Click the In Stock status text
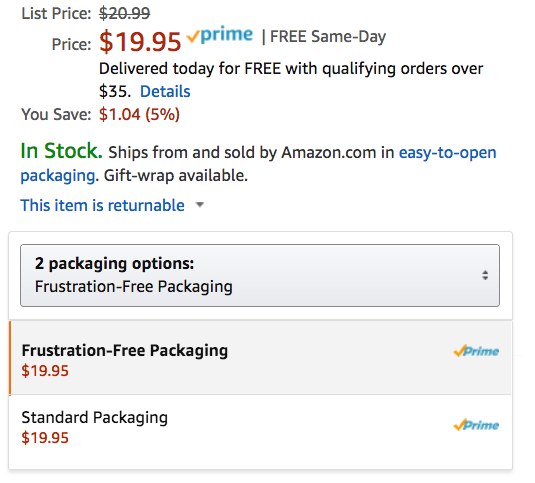 tap(61, 151)
